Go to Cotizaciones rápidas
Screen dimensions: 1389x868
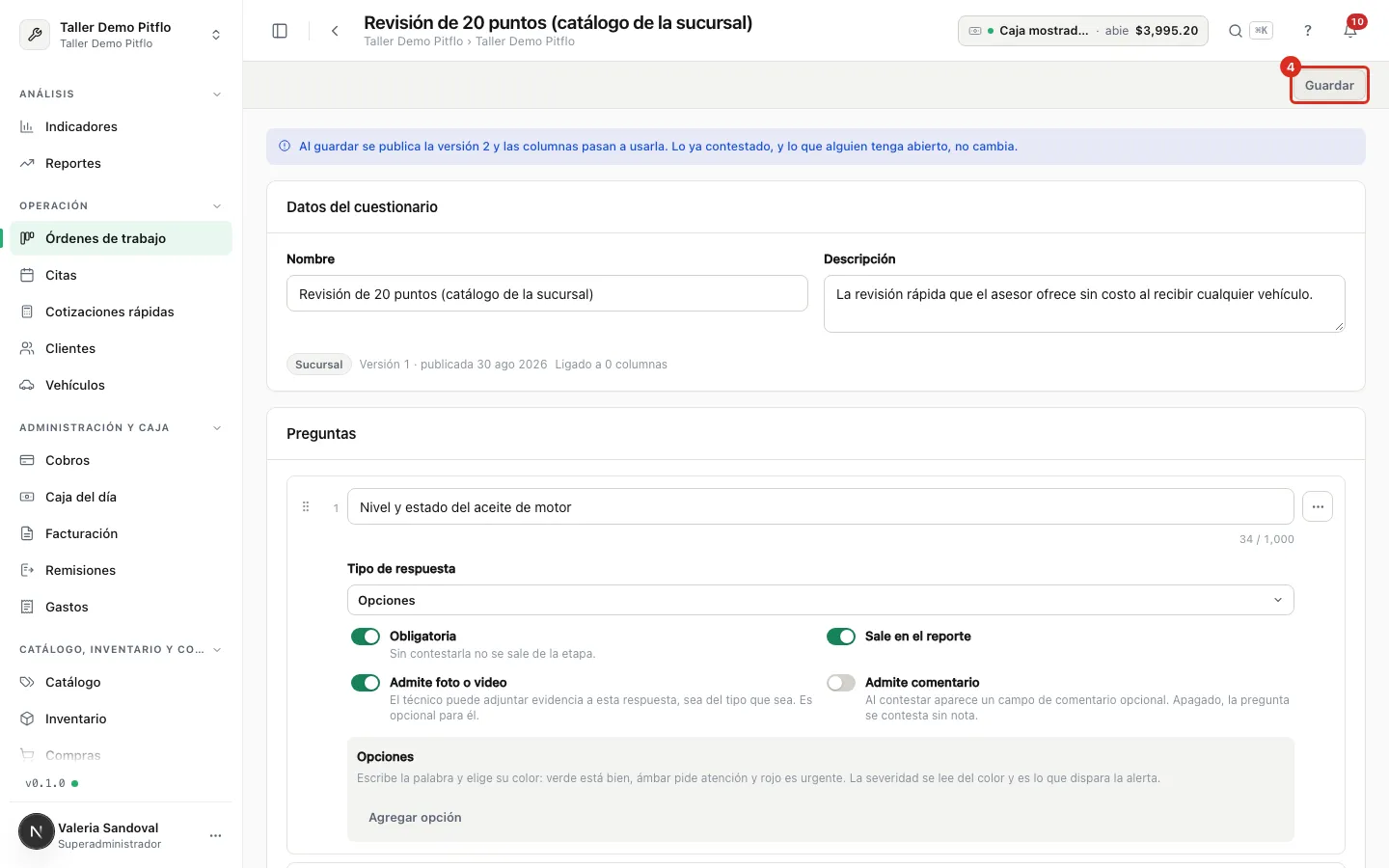tap(122, 312)
